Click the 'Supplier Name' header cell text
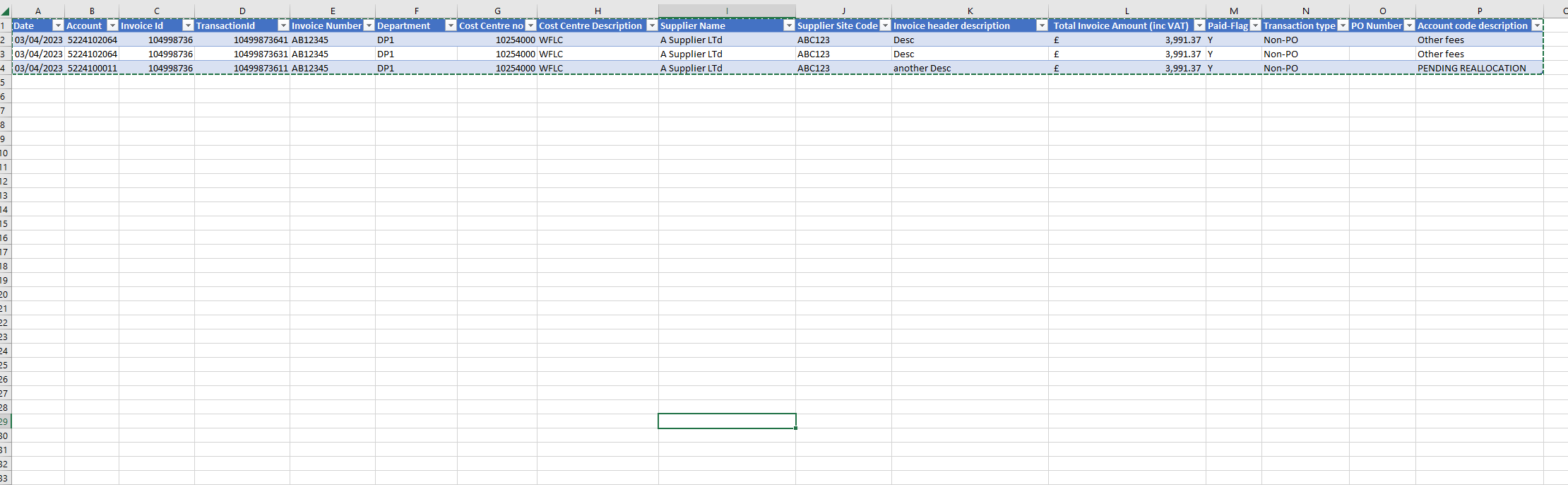 click(693, 25)
